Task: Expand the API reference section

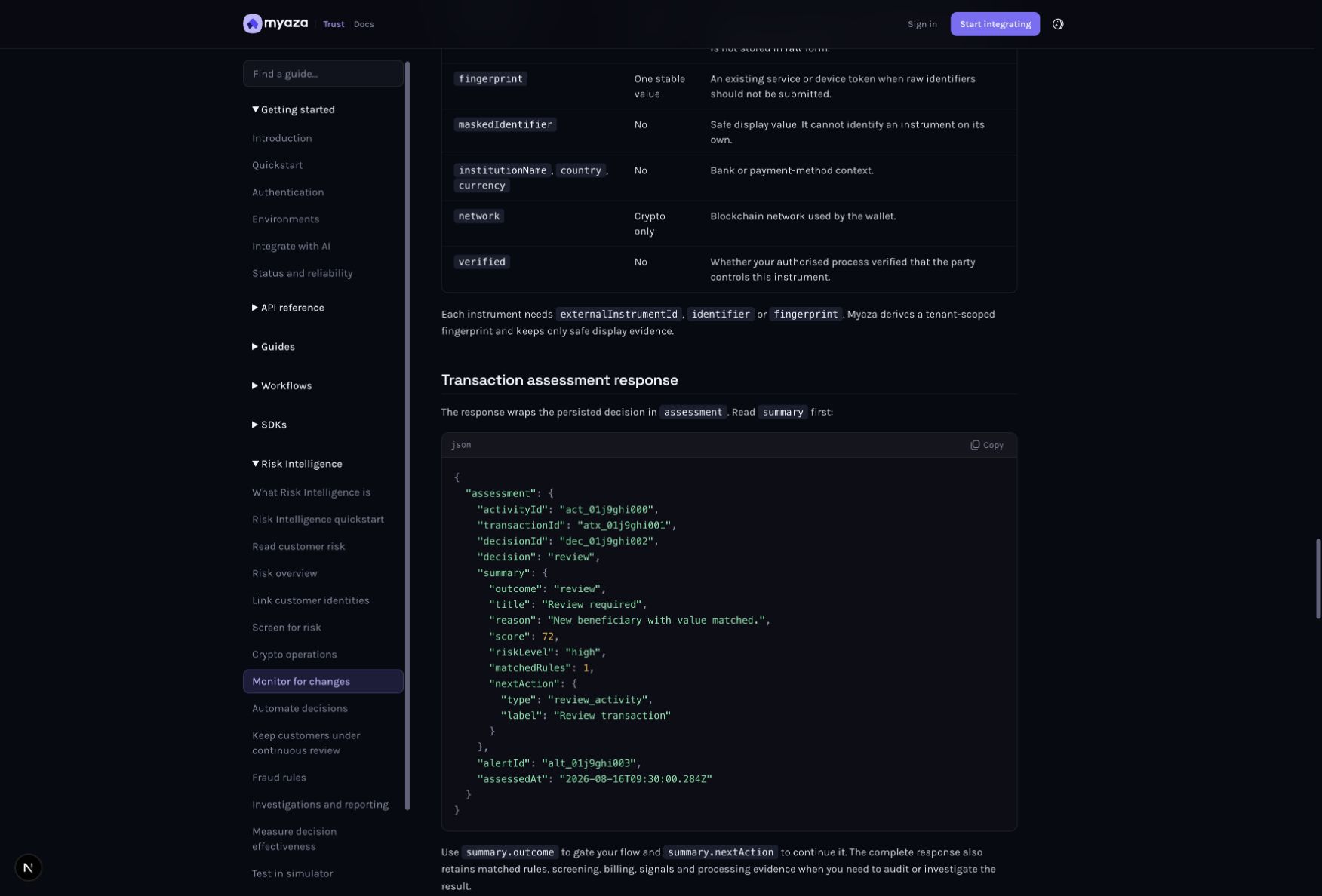Action: click(x=288, y=308)
